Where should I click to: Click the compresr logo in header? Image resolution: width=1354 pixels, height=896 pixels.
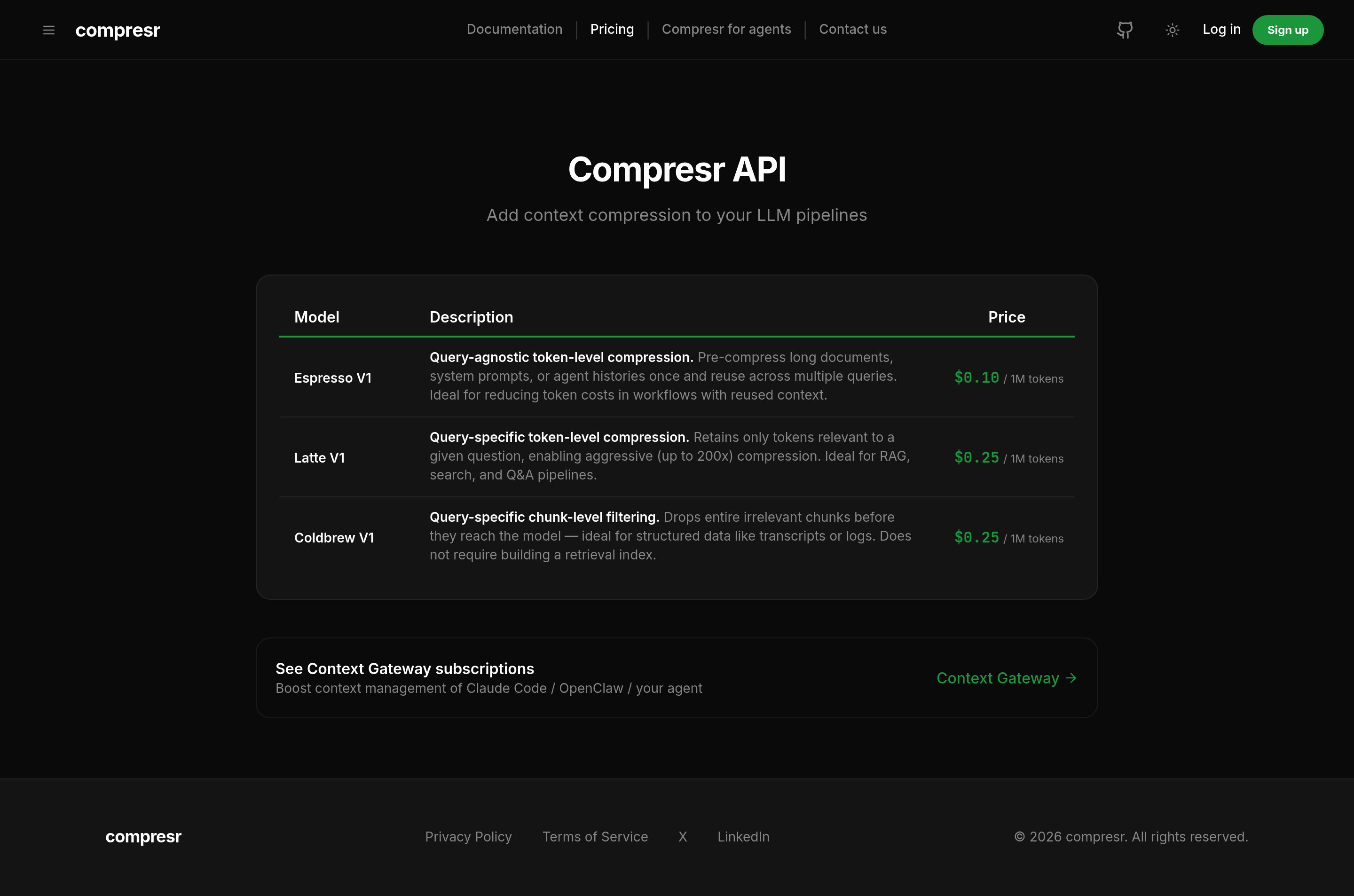118,30
